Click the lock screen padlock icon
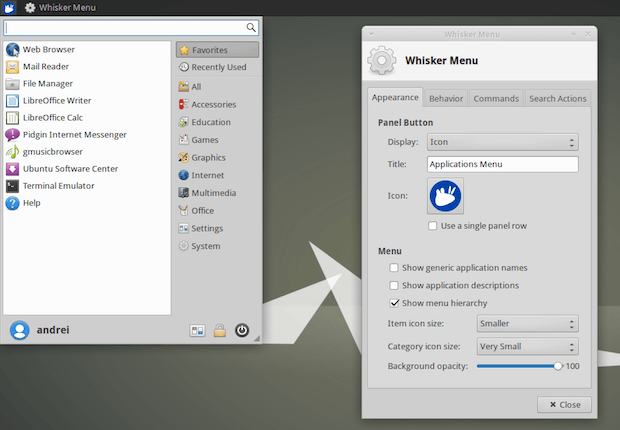Screen dimensions: 620x430 (x=220, y=330)
